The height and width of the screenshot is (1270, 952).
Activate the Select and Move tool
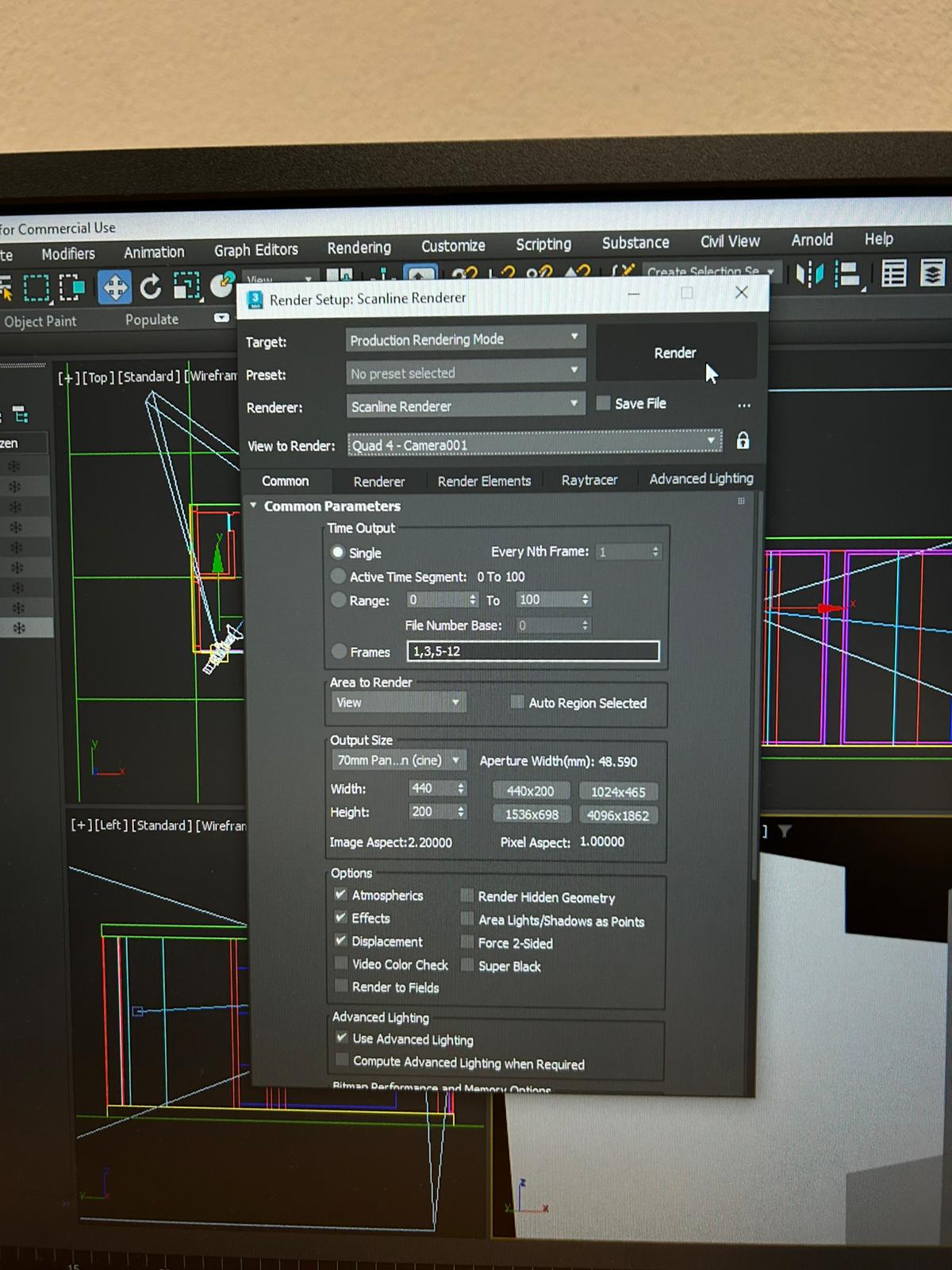point(115,287)
